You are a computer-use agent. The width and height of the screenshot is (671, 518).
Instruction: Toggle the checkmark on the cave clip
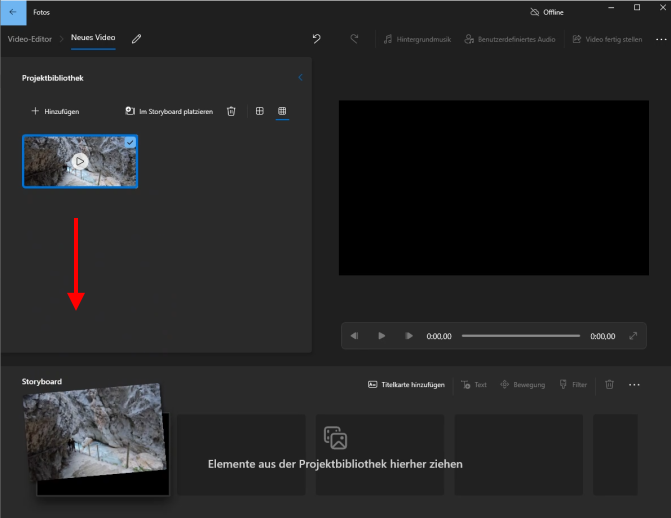pyautogui.click(x=131, y=143)
